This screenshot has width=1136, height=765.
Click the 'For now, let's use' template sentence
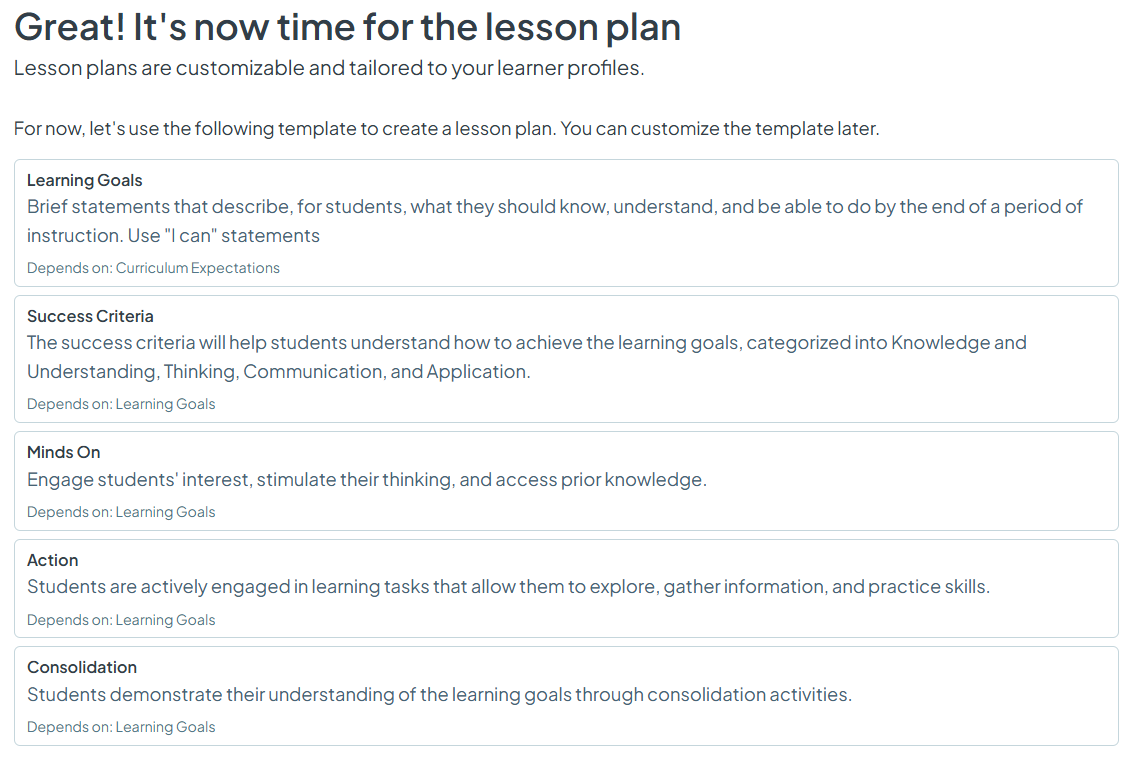point(446,129)
